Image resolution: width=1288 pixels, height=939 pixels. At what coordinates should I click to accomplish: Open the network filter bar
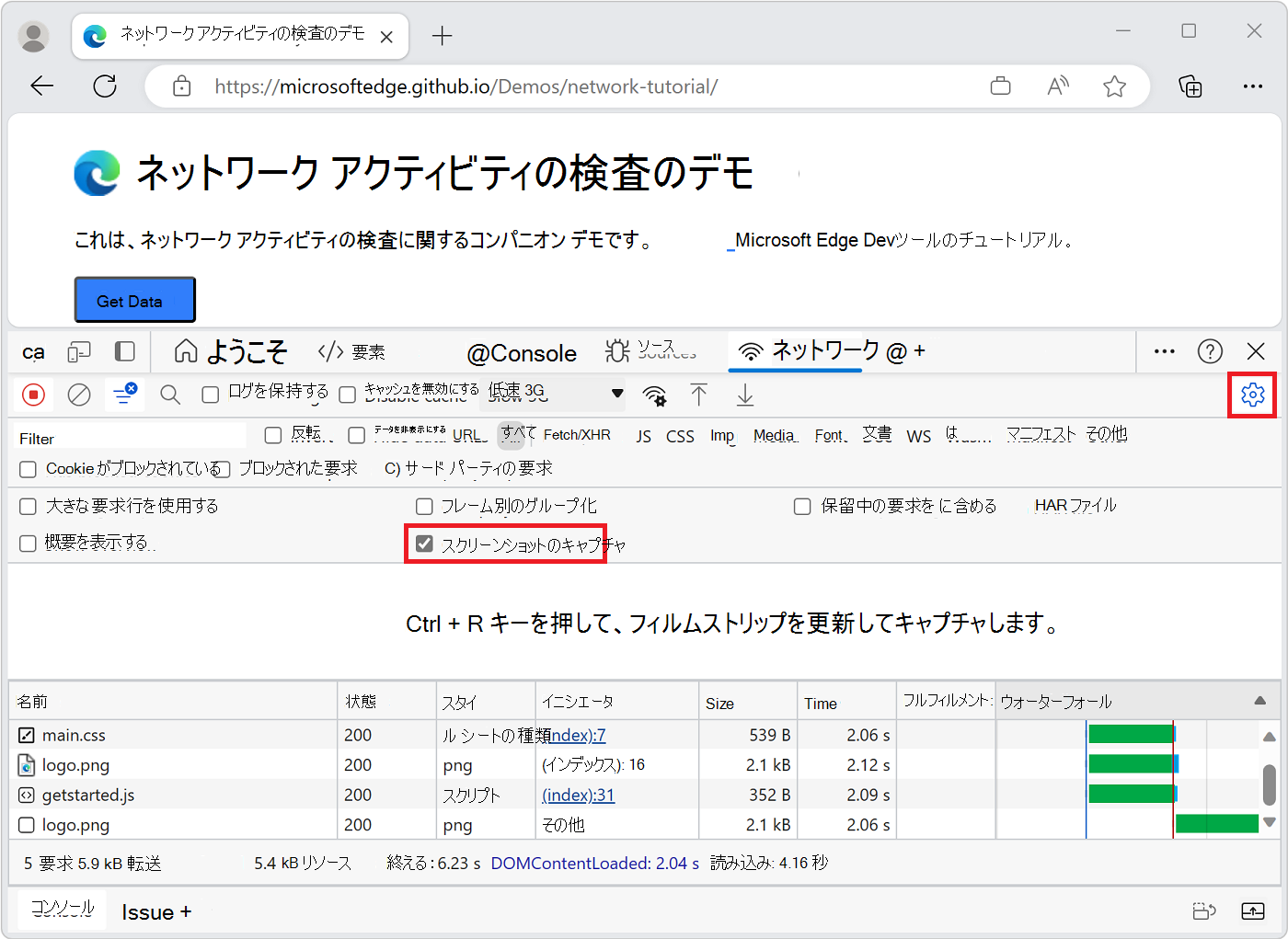point(124,395)
